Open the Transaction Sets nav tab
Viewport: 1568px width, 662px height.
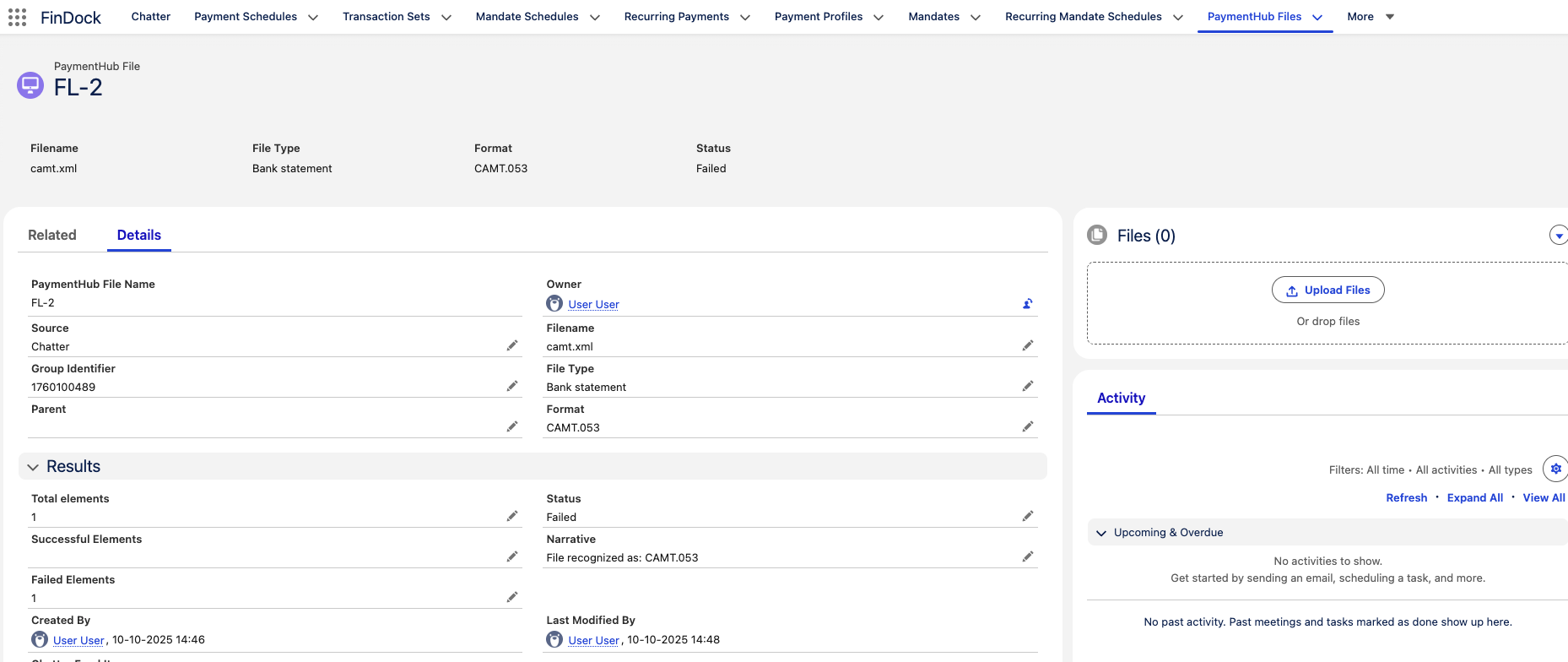[x=387, y=16]
